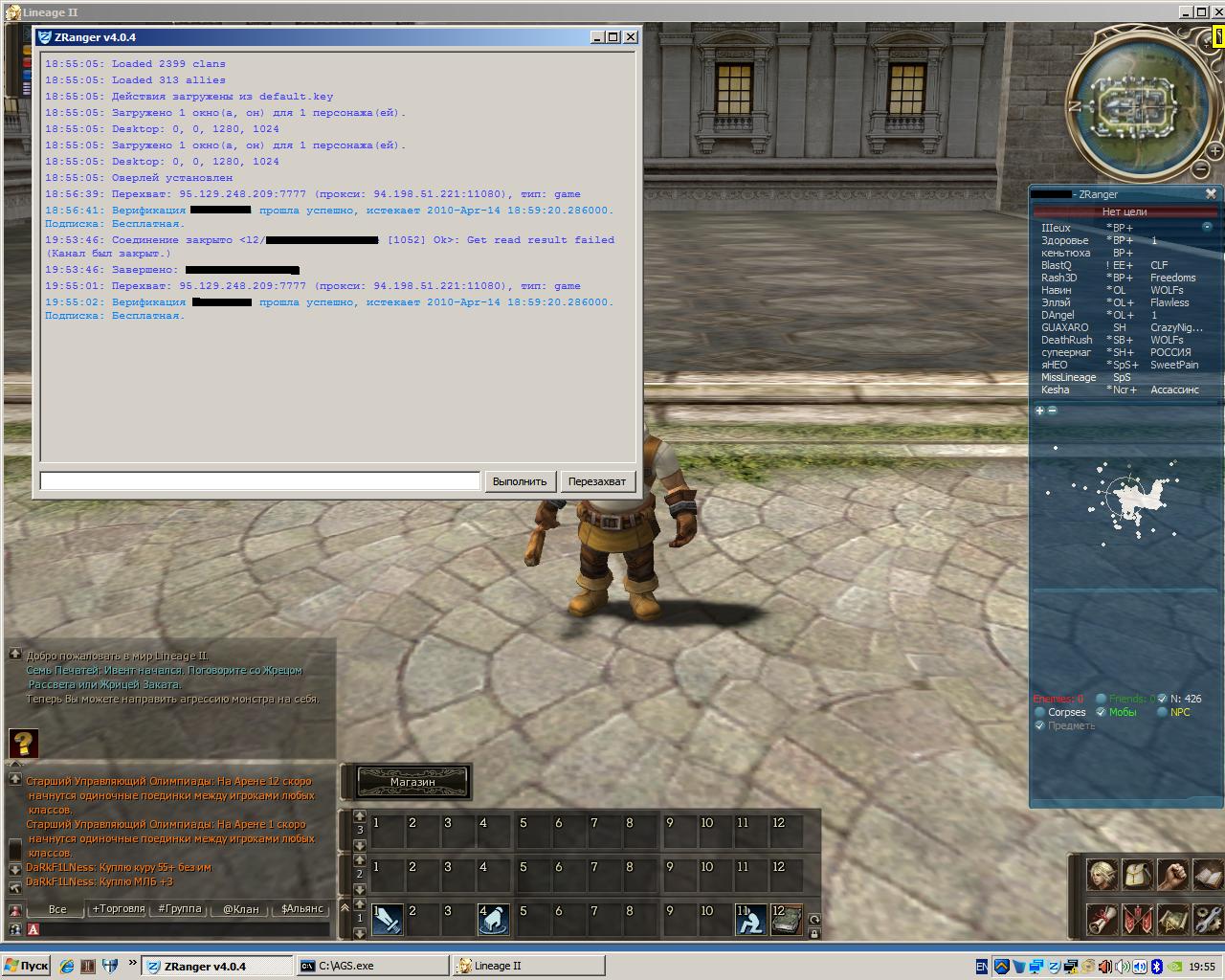This screenshot has height=980, width=1225.
Task: Click the Выполнить button in ZRanger
Action: (520, 481)
